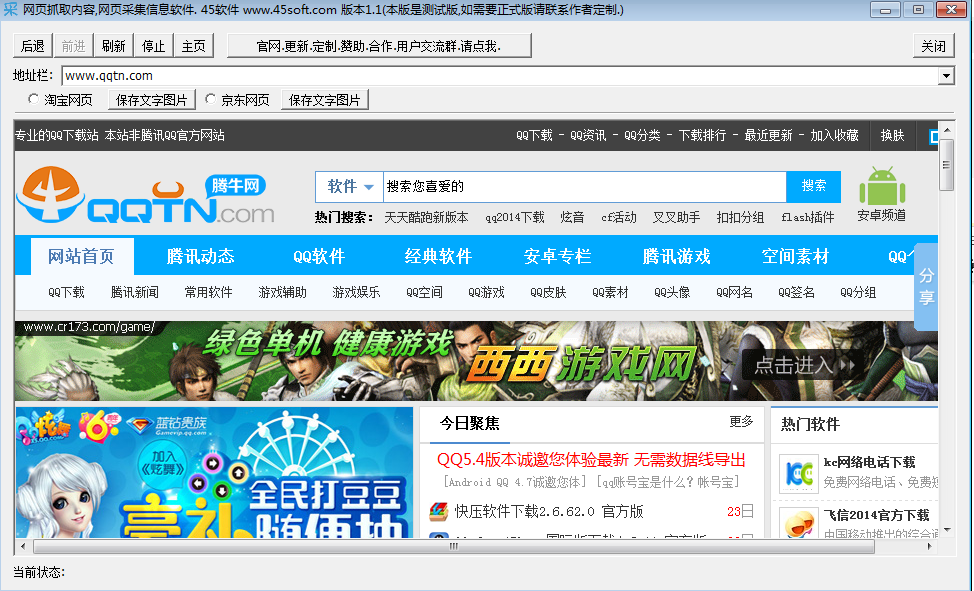This screenshot has height=591, width=974.
Task: Click 保存文字图片 button next to 京东网页
Action: (x=325, y=100)
